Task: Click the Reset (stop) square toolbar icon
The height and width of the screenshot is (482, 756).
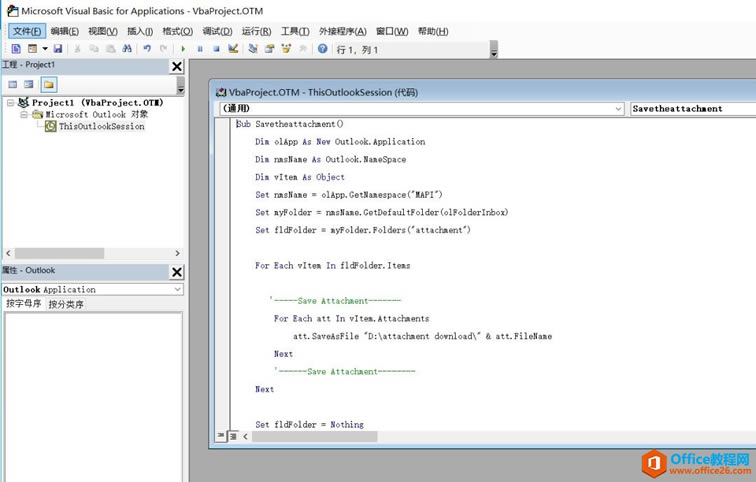Action: click(x=216, y=48)
